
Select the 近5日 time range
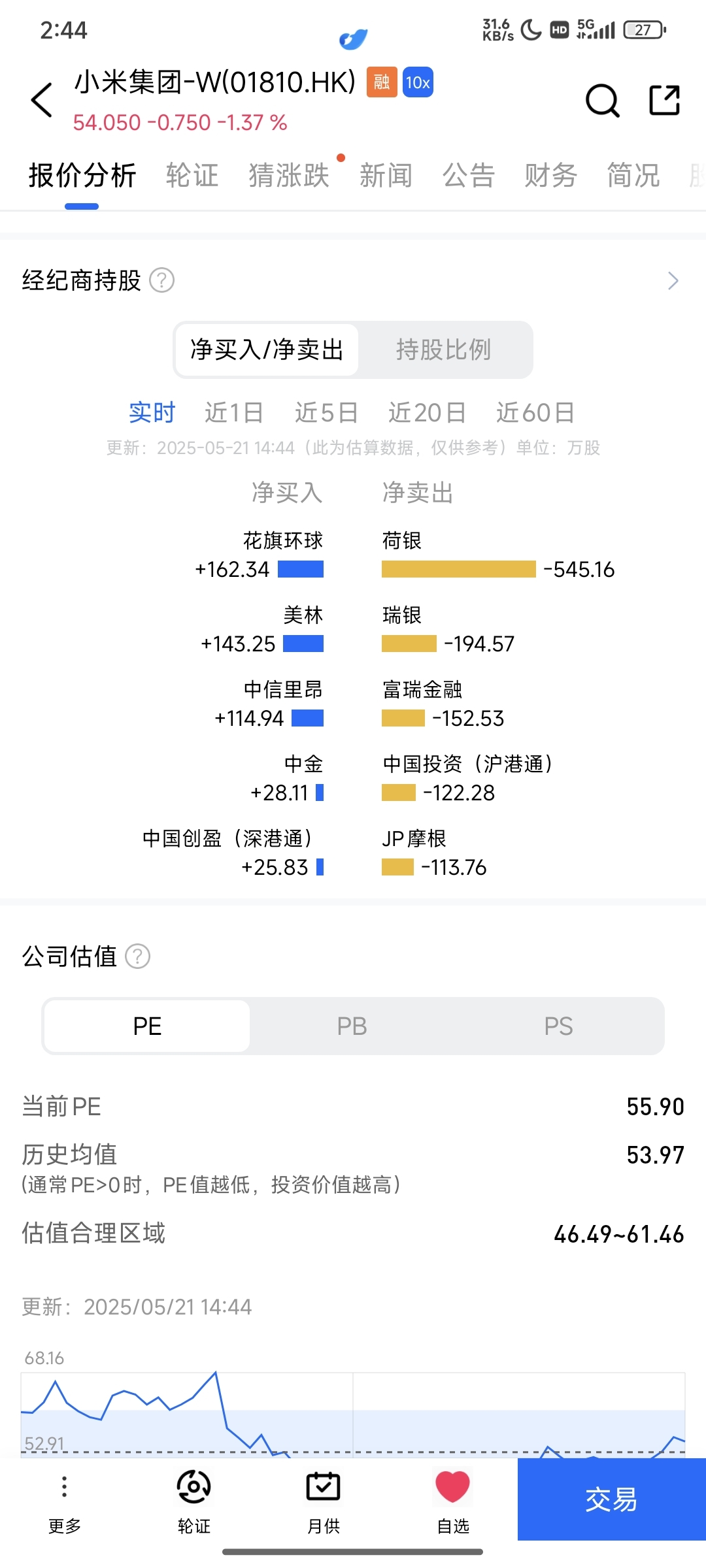326,413
